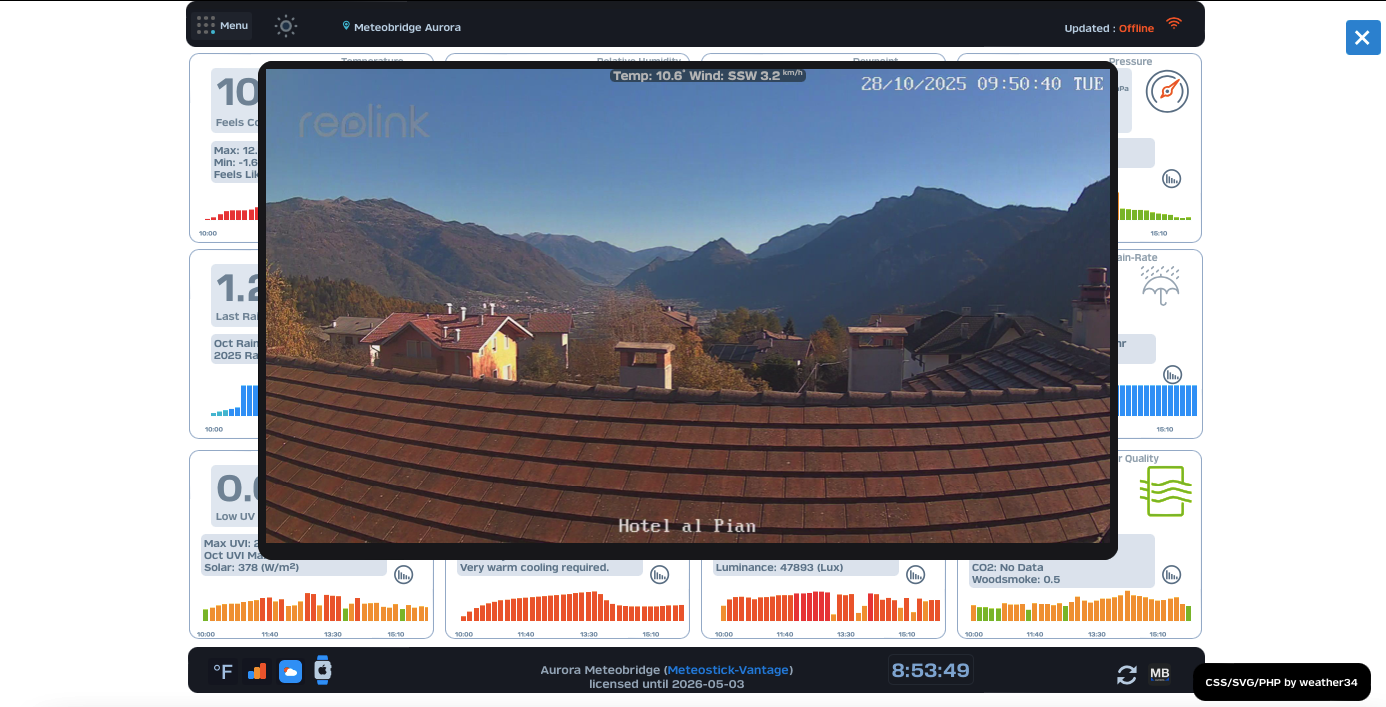Open the UV Solar panel chart icon

click(403, 575)
